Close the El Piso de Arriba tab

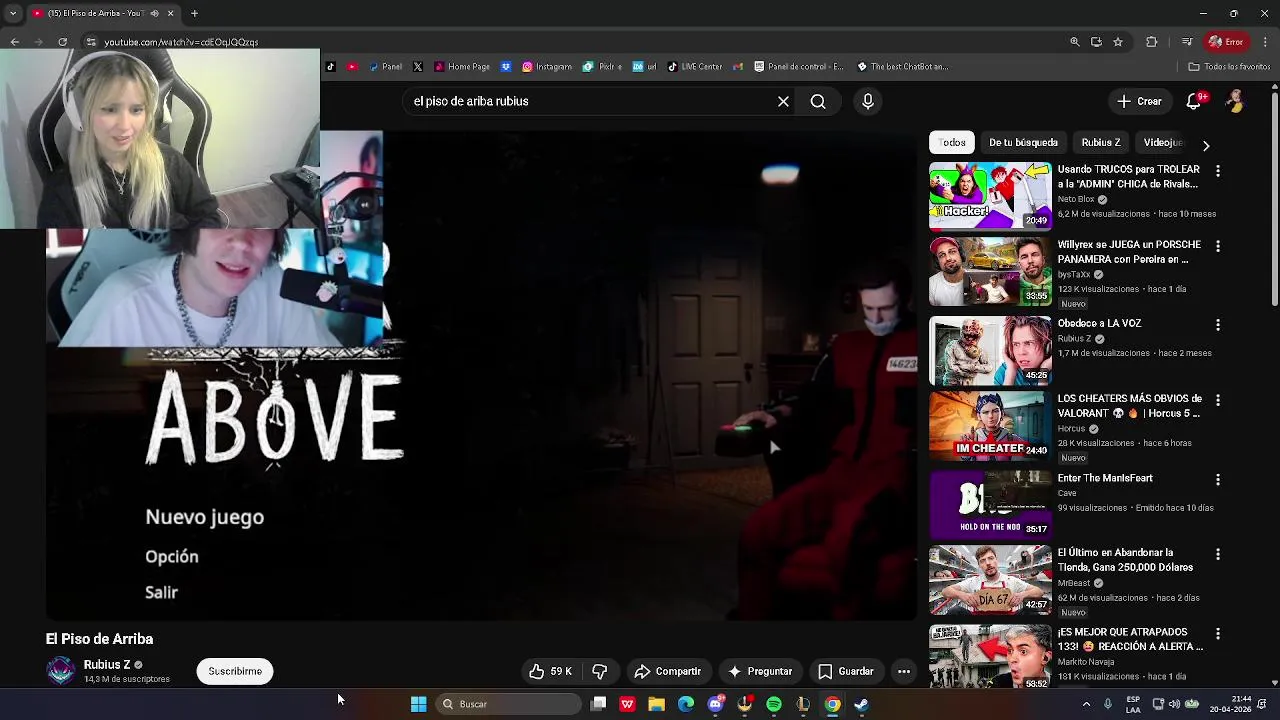click(x=170, y=13)
